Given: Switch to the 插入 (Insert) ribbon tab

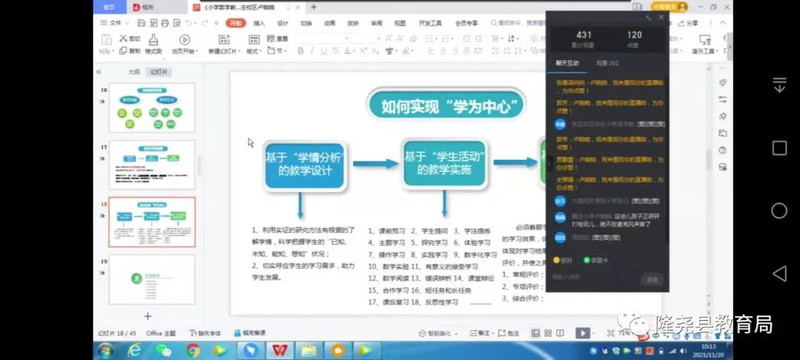Looking at the screenshot, I should (x=259, y=23).
